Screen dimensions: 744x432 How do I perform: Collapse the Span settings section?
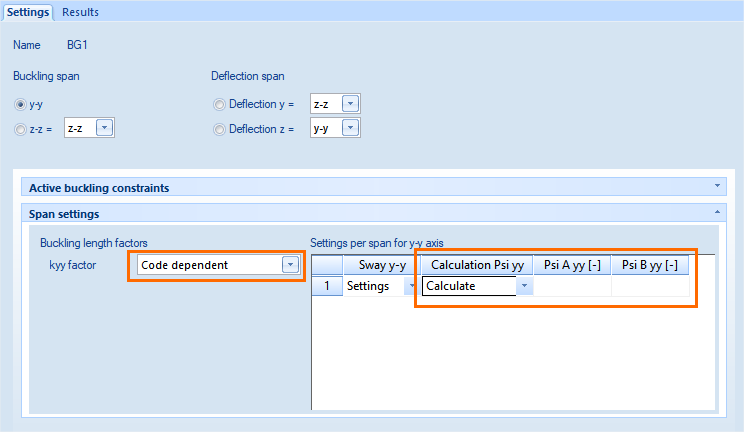point(716,213)
